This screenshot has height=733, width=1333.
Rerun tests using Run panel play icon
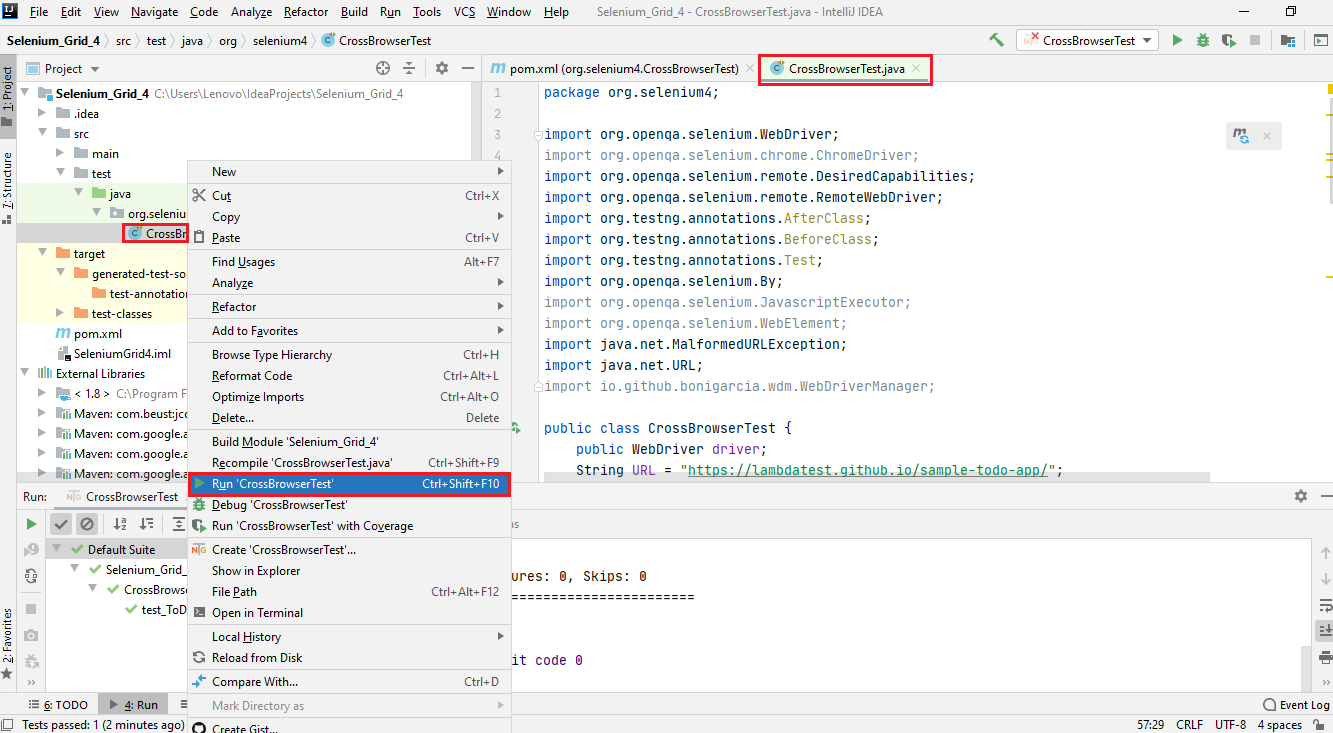click(31, 523)
